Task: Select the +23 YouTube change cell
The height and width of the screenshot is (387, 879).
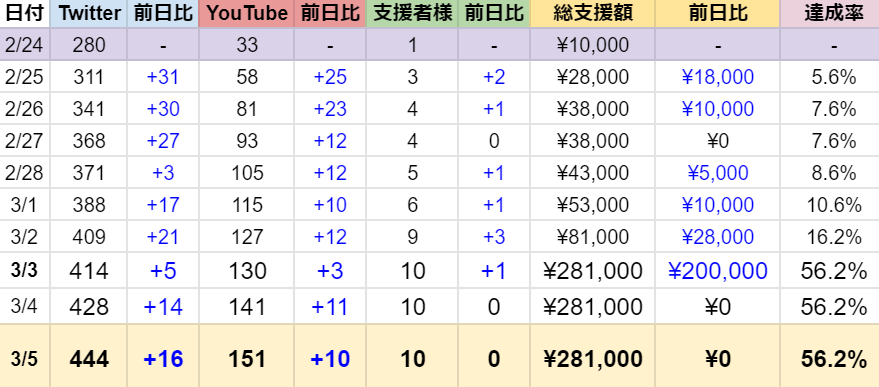Action: (330, 108)
